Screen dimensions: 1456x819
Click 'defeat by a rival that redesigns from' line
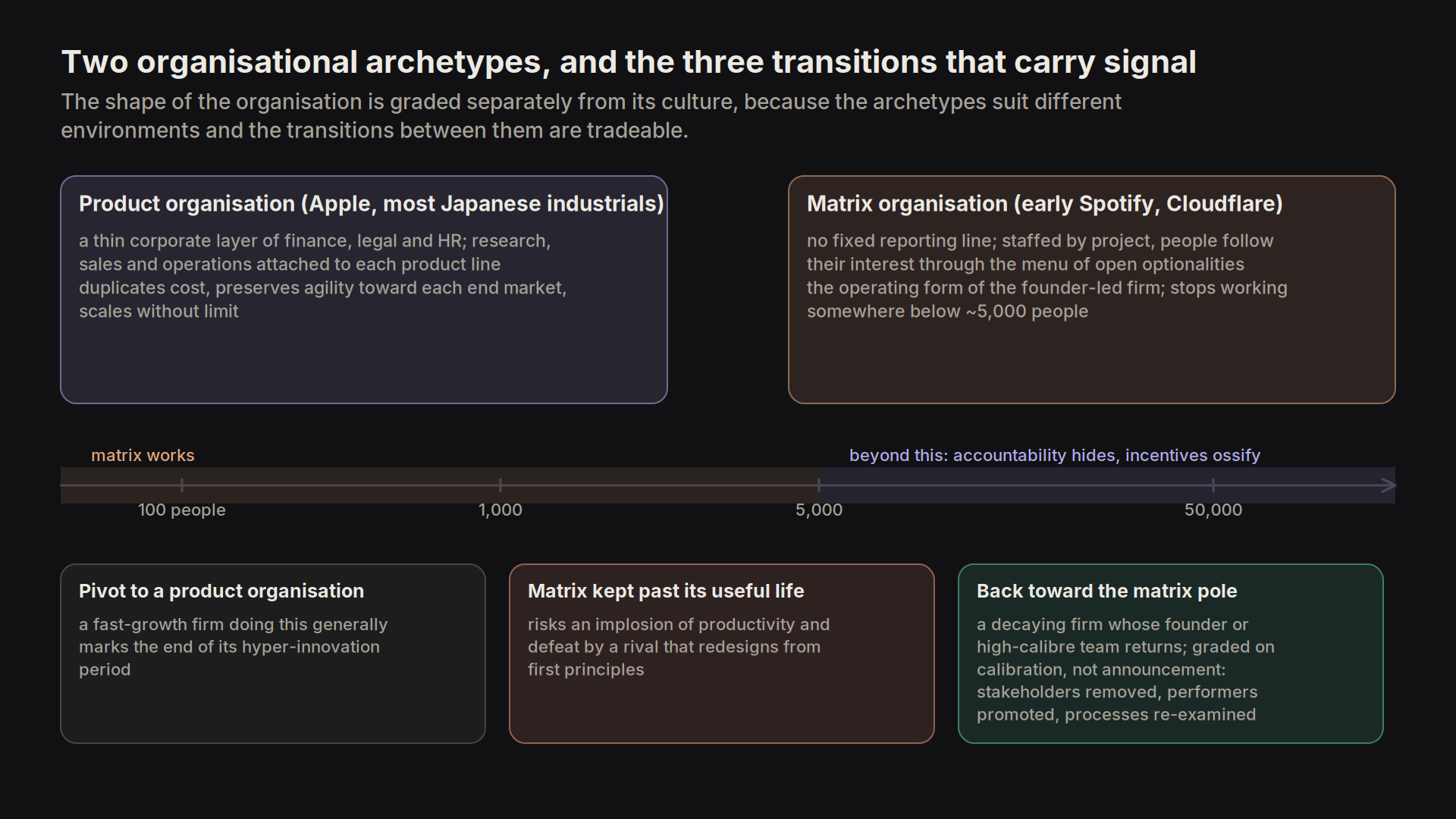point(674,648)
